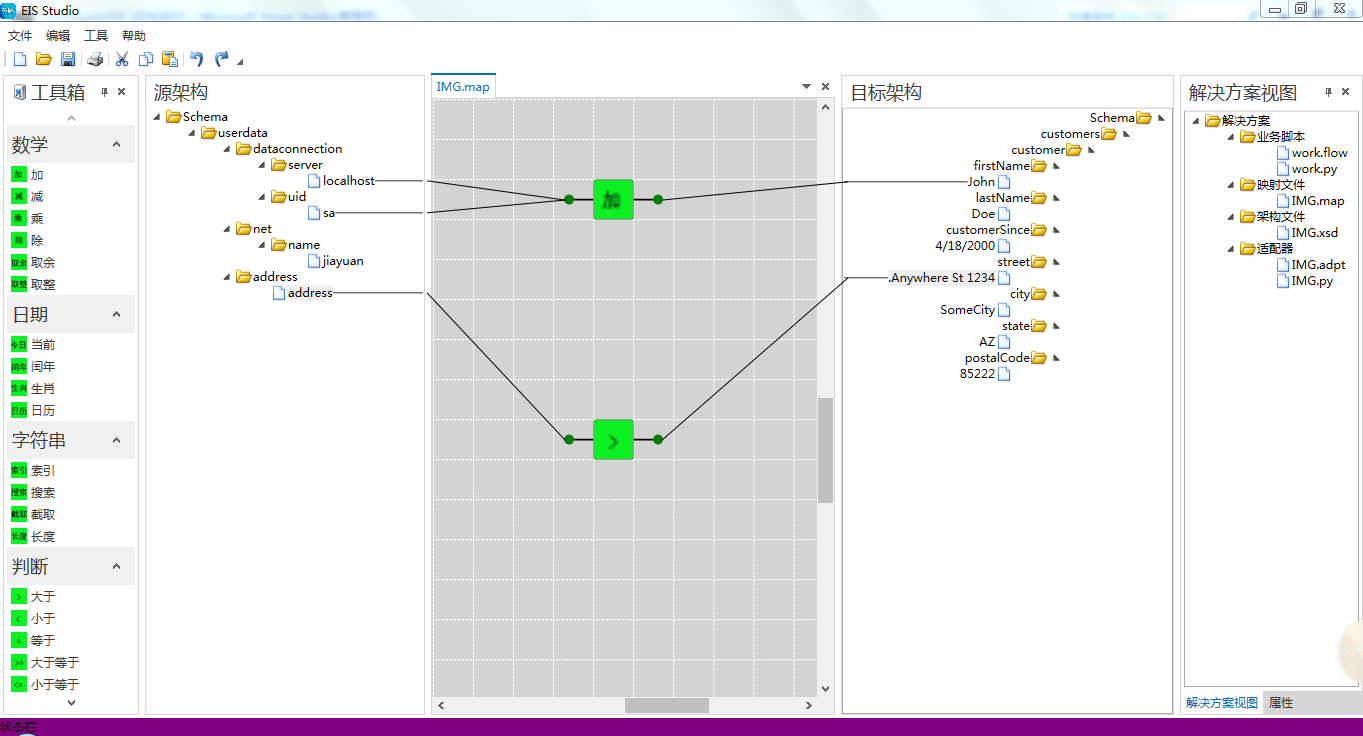Click the Open folder toolbar icon
The image size is (1363, 736).
pos(44,59)
